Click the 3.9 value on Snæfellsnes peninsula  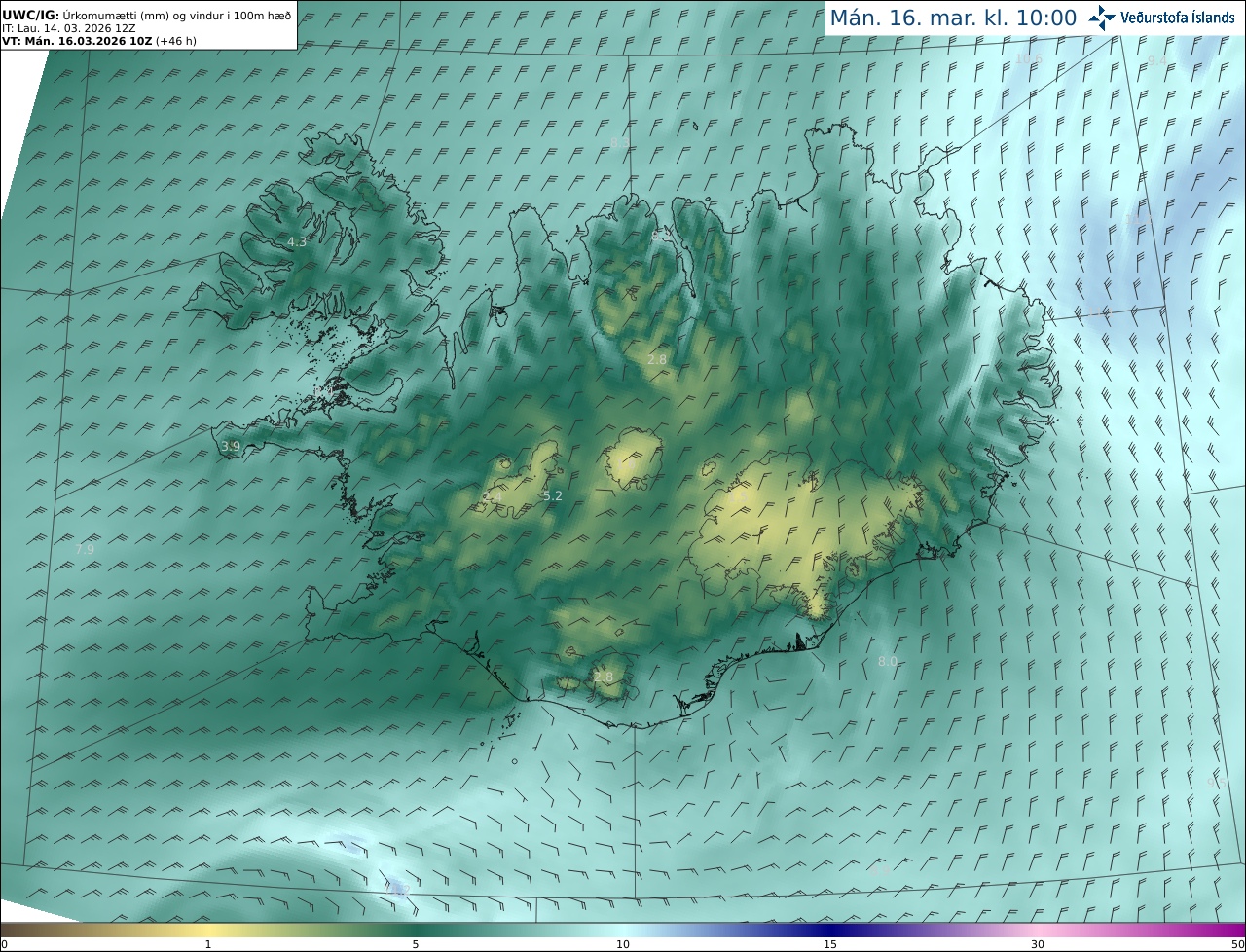231,446
